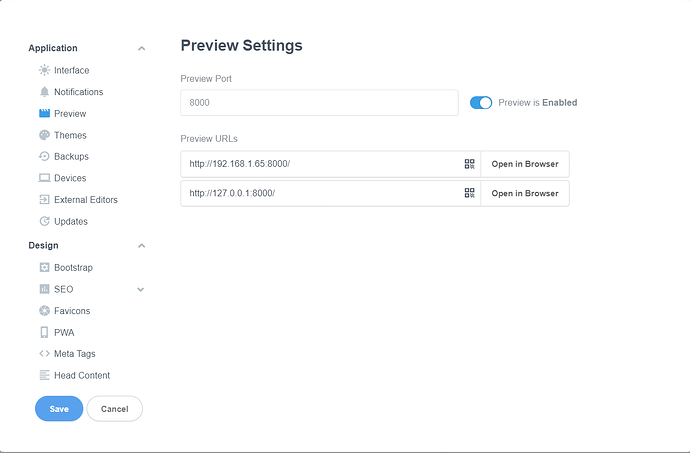Open 192.168.1.65:8000 in Browser
This screenshot has width=690, height=453.
click(525, 164)
